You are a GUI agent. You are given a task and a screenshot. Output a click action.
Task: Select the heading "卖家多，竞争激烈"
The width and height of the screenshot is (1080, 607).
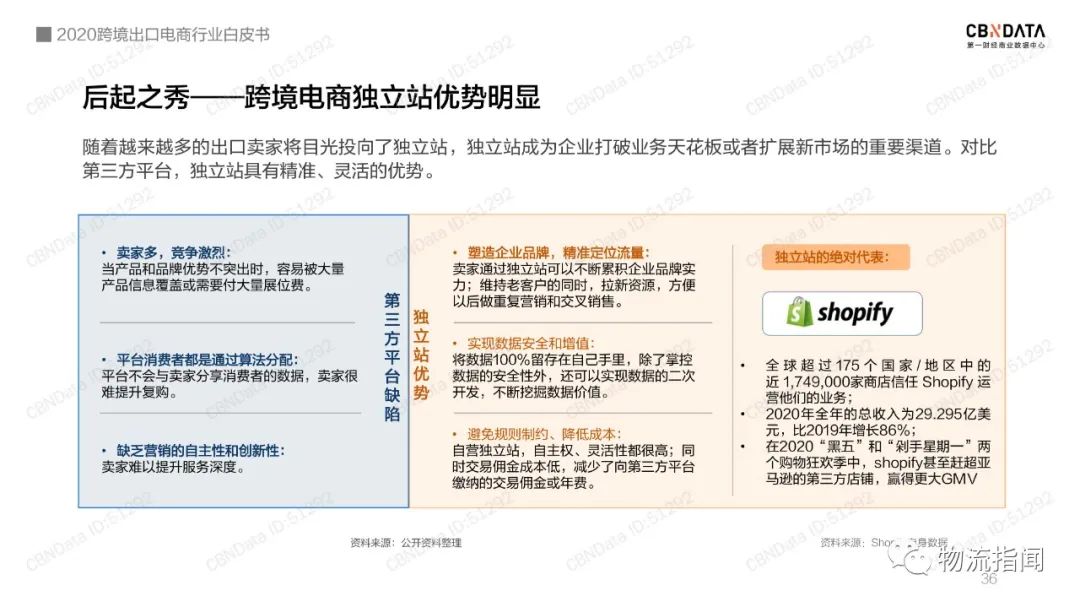click(173, 252)
